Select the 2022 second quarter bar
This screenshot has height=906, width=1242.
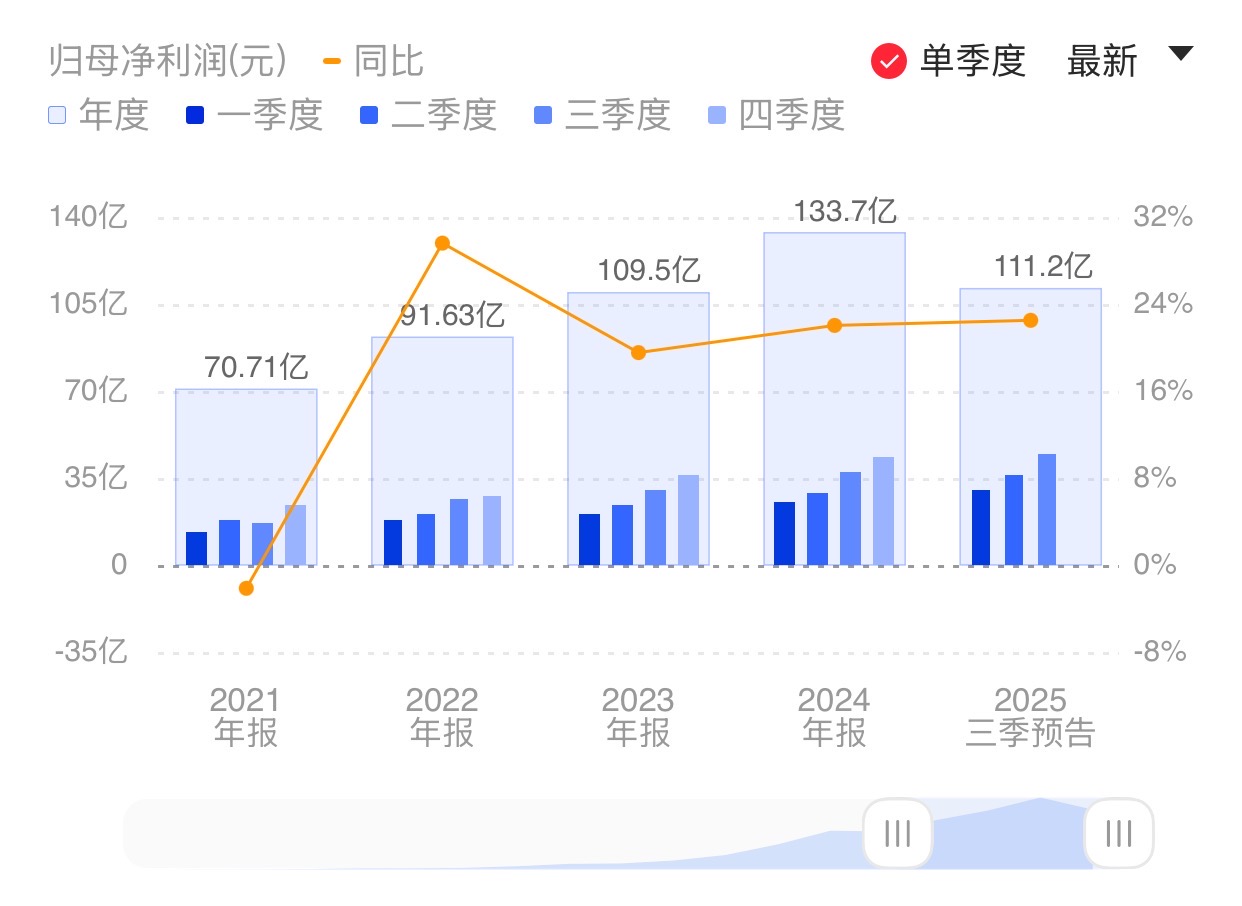(426, 540)
